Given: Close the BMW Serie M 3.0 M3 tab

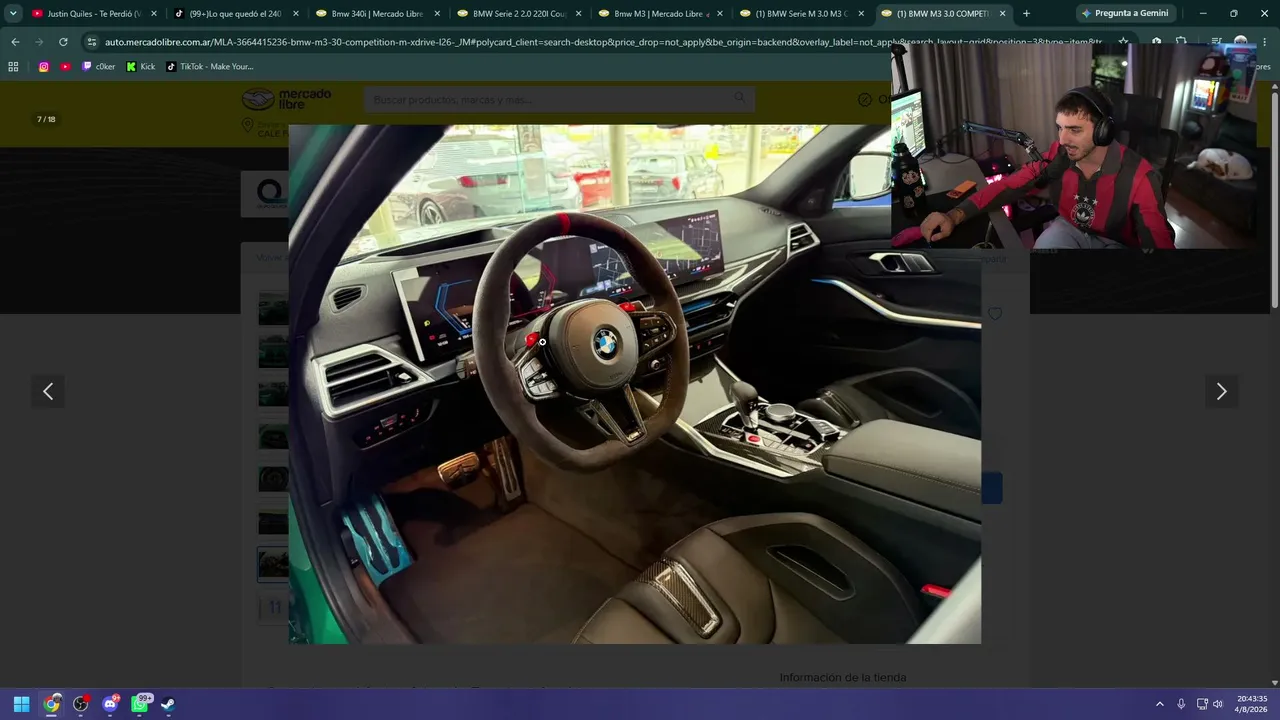Looking at the screenshot, I should (861, 14).
